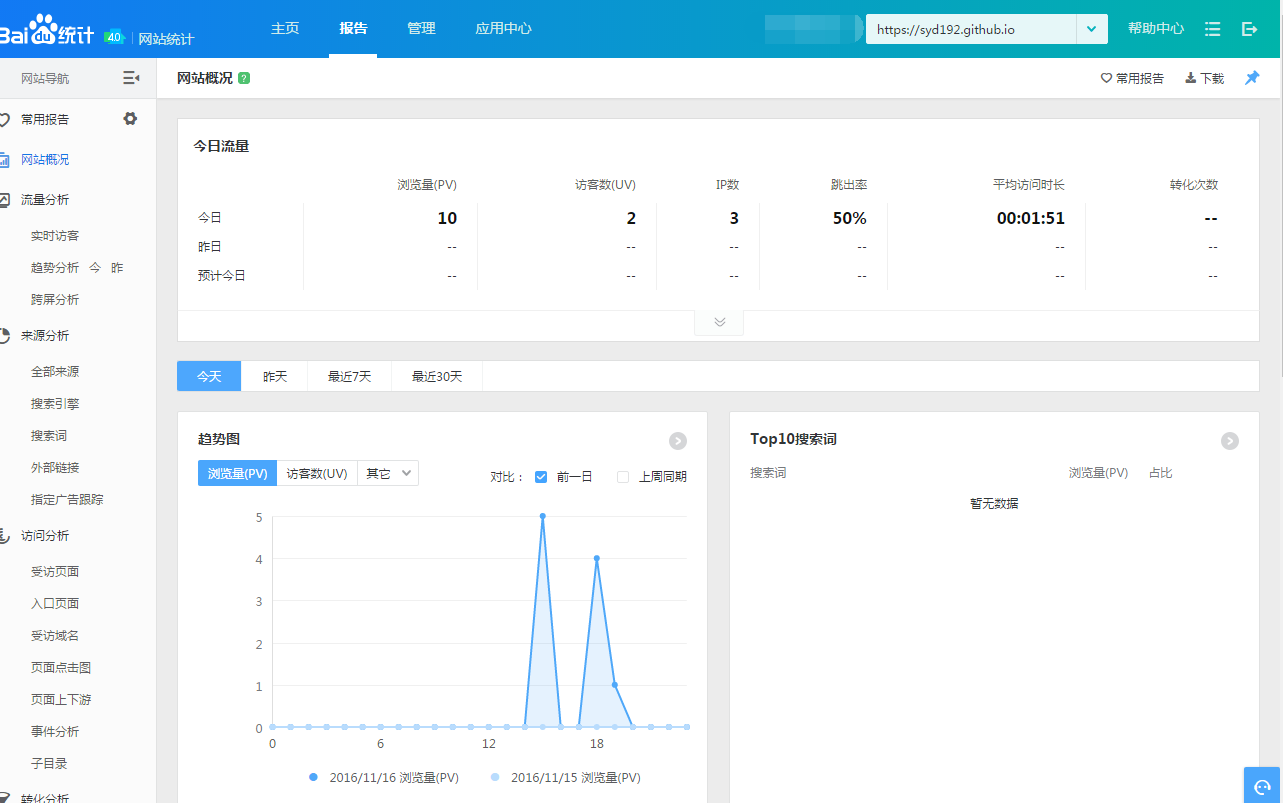Image resolution: width=1283 pixels, height=803 pixels.
Task: Open the site URL dropdown arrow
Action: coord(1091,29)
